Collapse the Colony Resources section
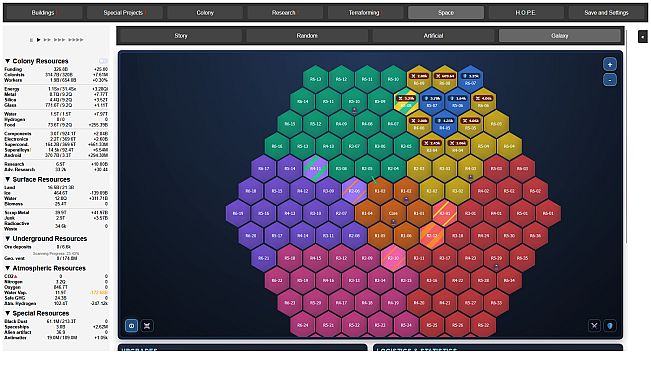This screenshot has width=651, height=366. 7,61
